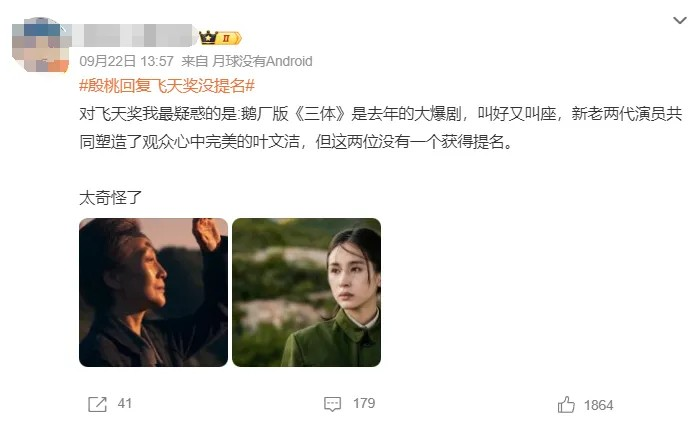View the young woman green uniform photo
The height and width of the screenshot is (425, 696).
306,292
